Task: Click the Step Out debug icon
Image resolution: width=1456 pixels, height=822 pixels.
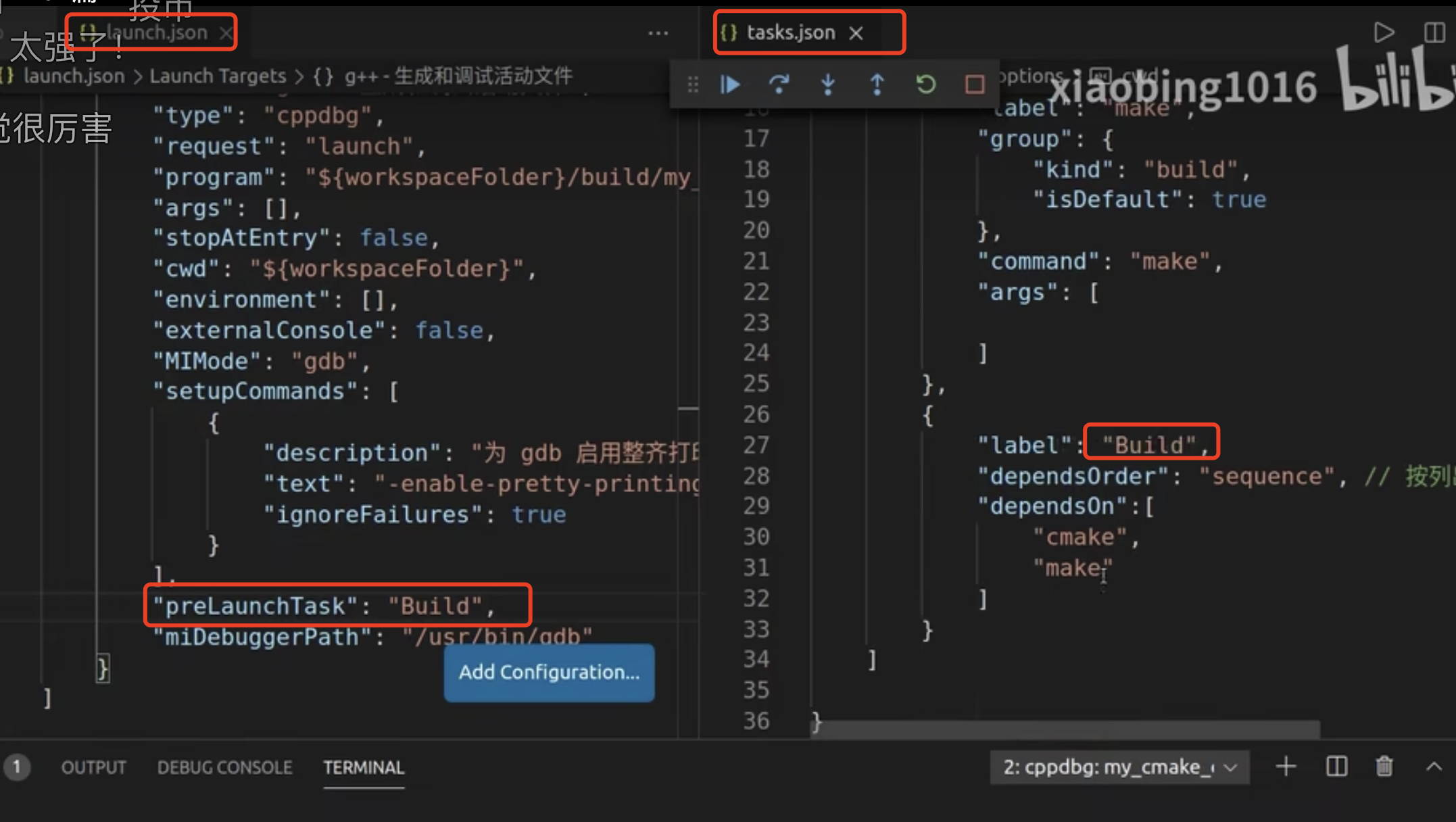Action: [877, 84]
